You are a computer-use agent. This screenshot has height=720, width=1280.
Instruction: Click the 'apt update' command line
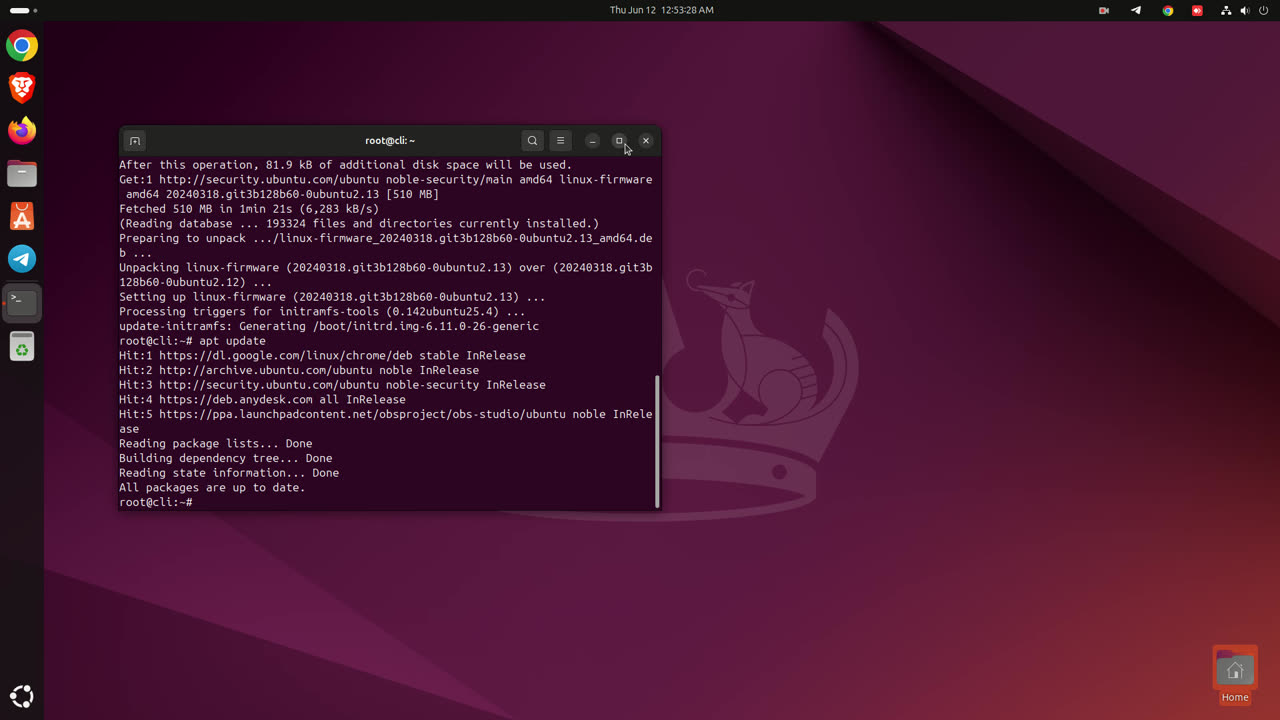(192, 341)
